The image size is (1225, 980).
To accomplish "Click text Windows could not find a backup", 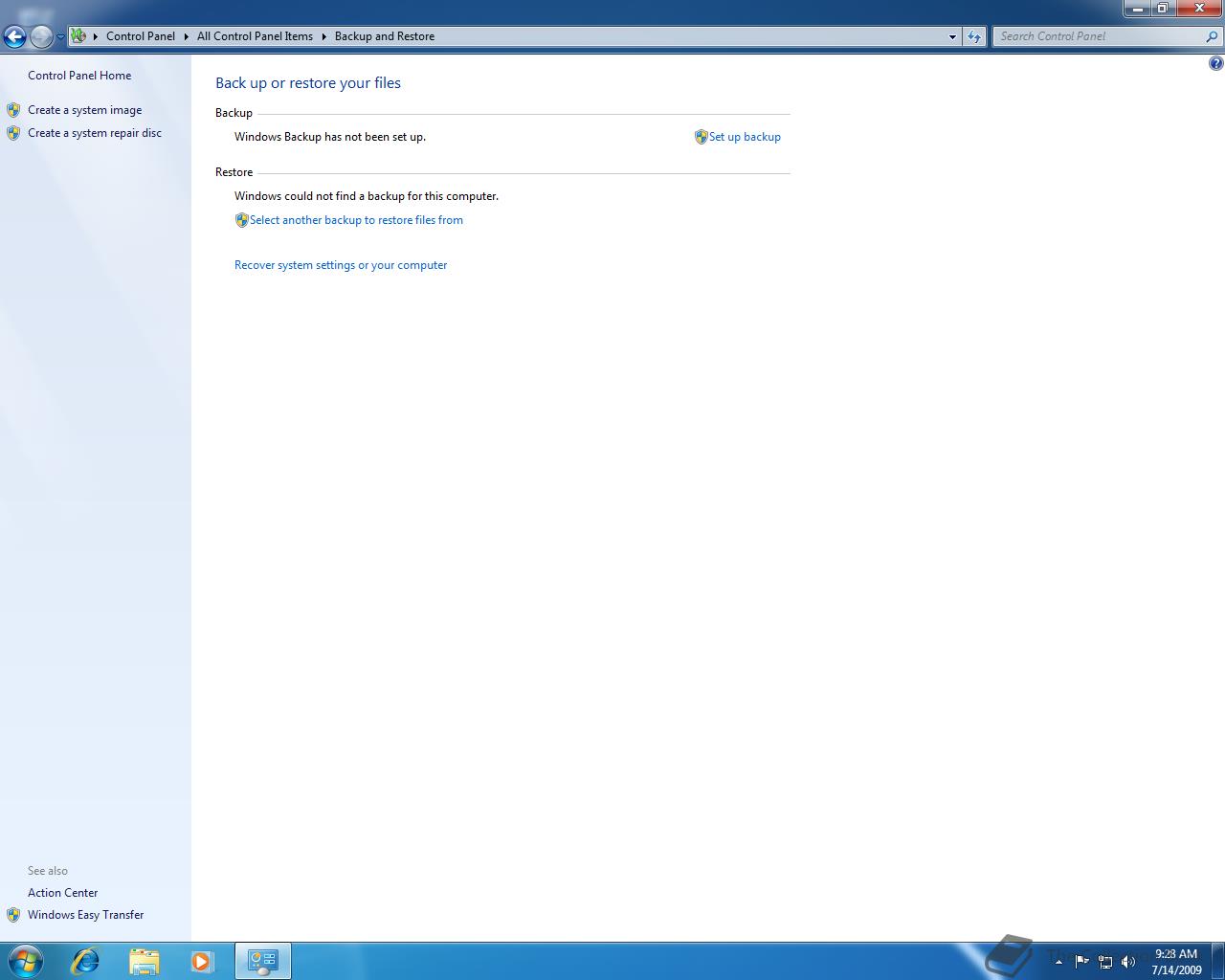I will pyautogui.click(x=367, y=196).
